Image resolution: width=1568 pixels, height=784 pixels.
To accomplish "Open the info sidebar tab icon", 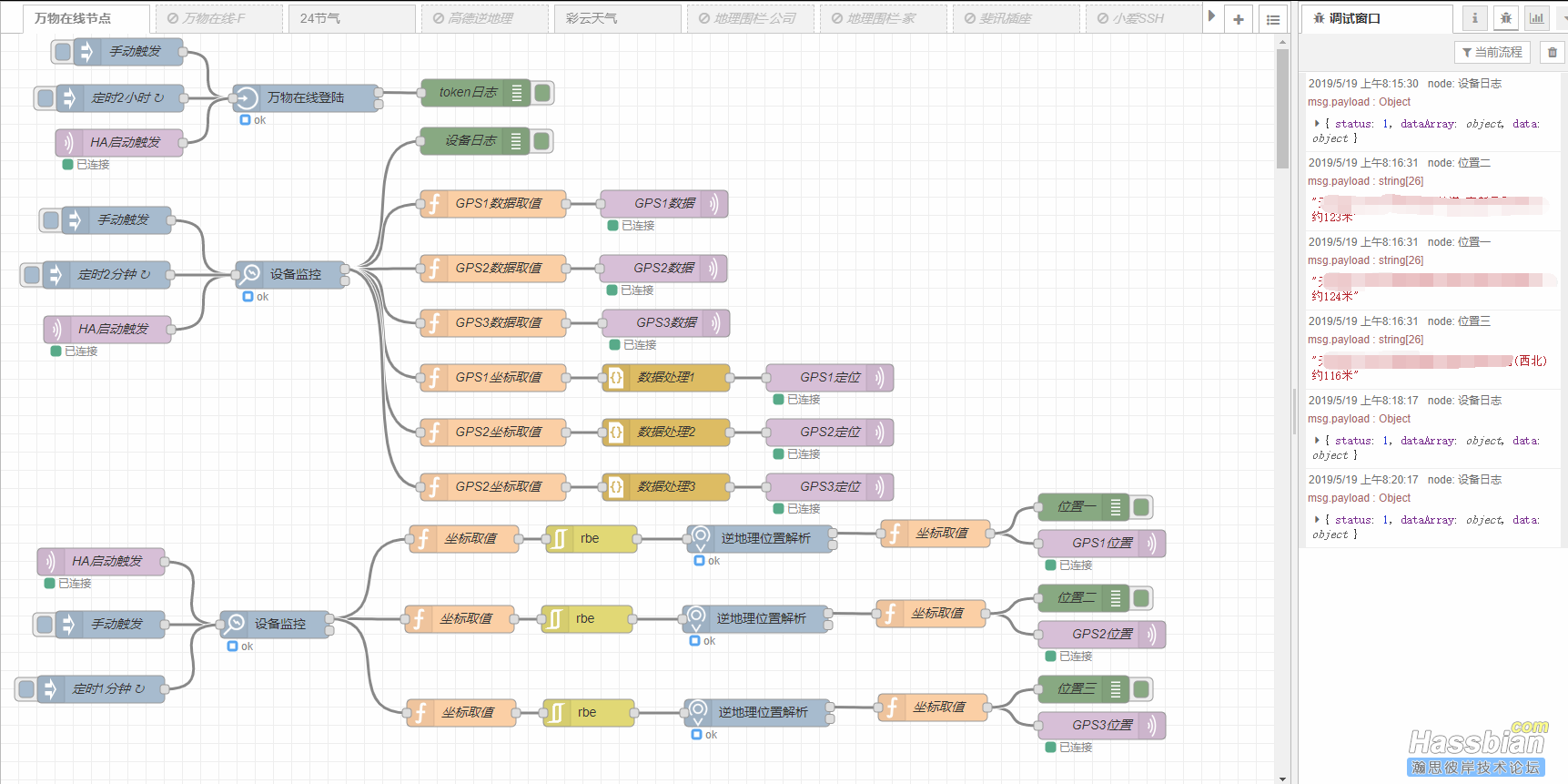I will pos(1475,17).
